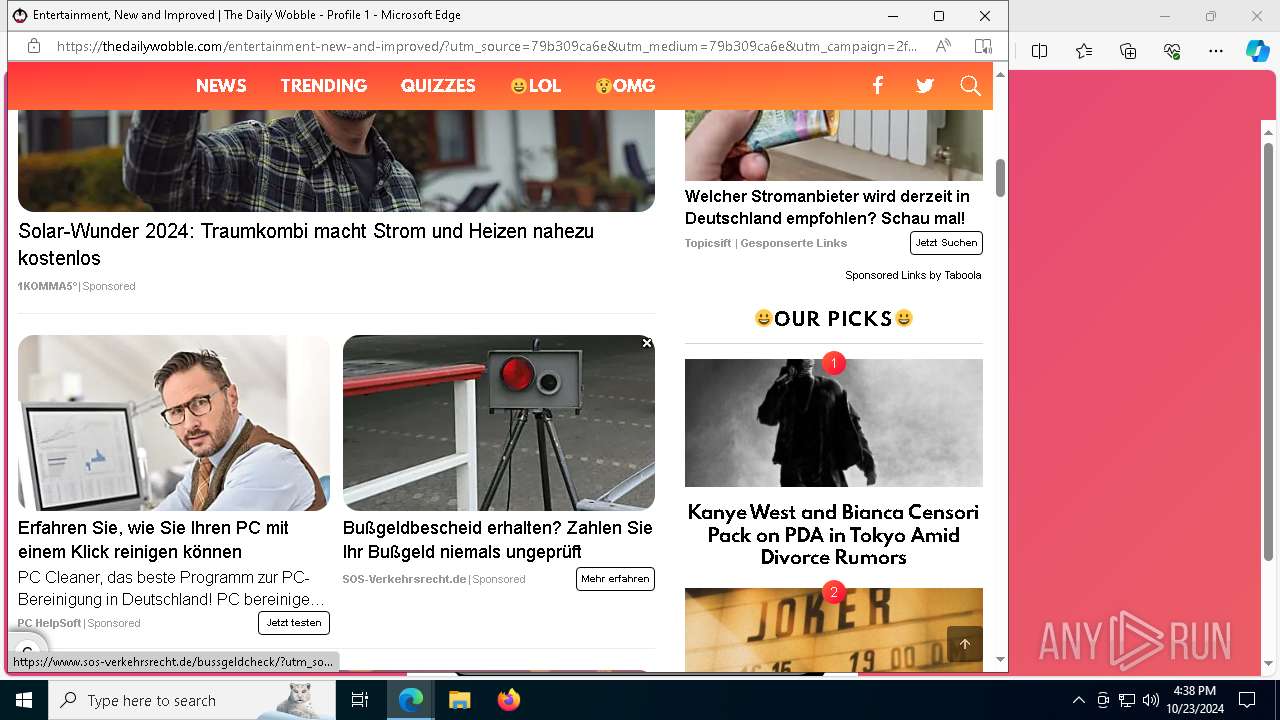Click the Kanye West pick thumbnail
The height and width of the screenshot is (720, 1280).
click(834, 423)
